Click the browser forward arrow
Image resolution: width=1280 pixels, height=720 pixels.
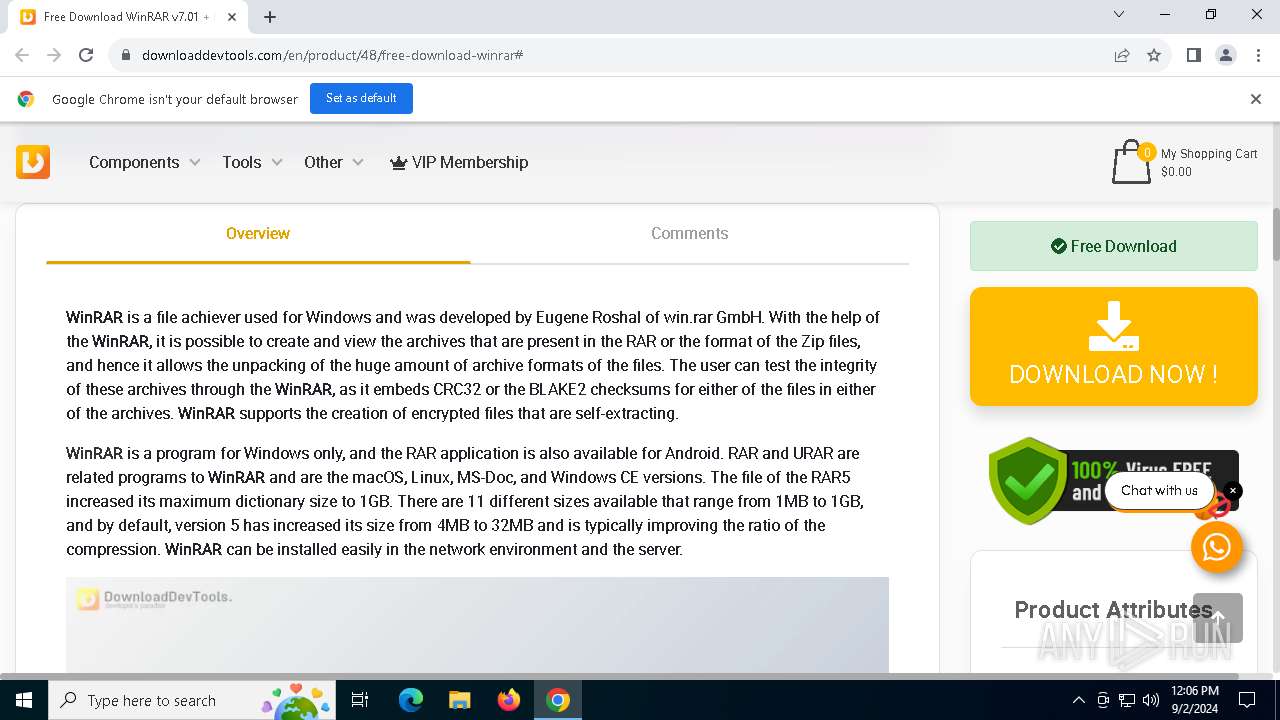pyautogui.click(x=54, y=55)
